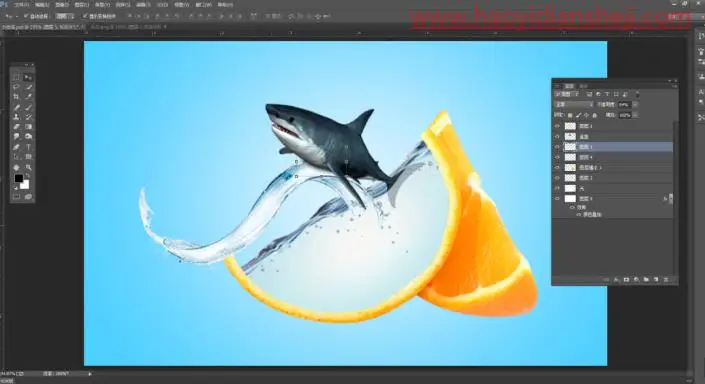Image resolution: width=705 pixels, height=384 pixels.
Task: Select the Pen tool
Action: [x=17, y=147]
